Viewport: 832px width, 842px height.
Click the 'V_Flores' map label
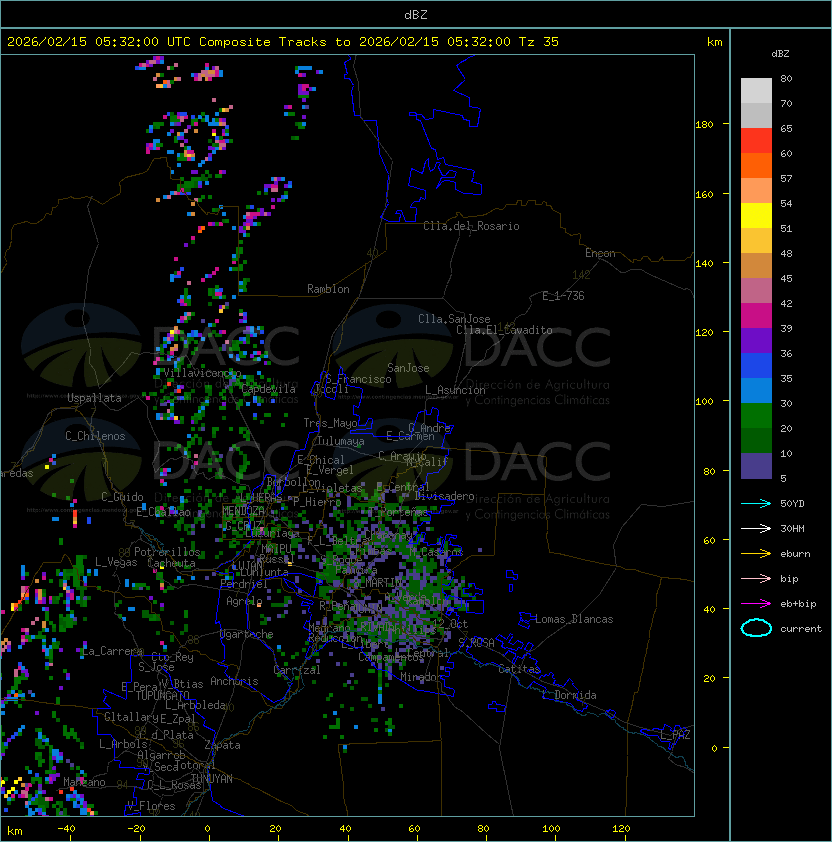point(151,806)
